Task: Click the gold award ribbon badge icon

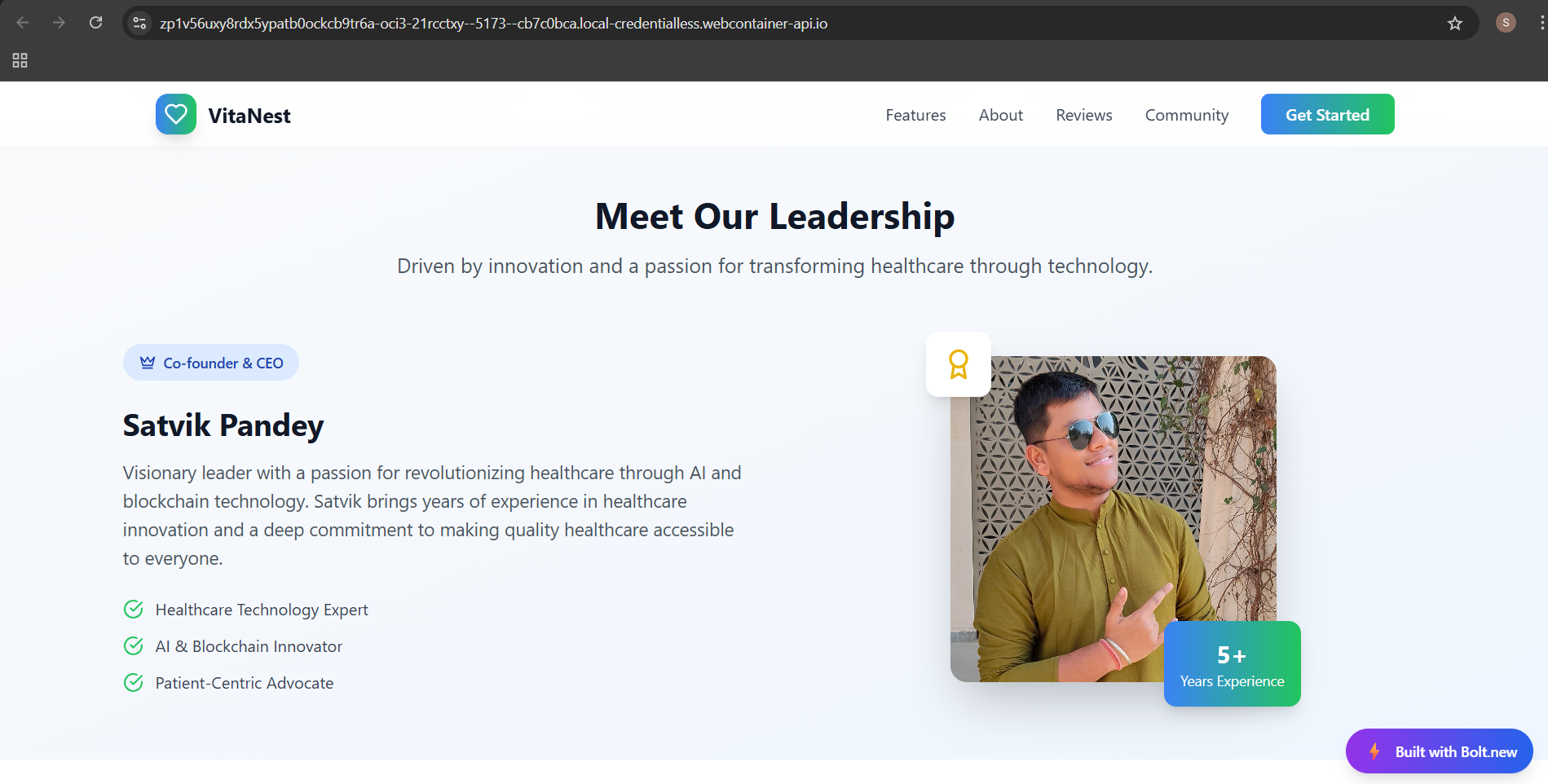Action: tap(959, 364)
